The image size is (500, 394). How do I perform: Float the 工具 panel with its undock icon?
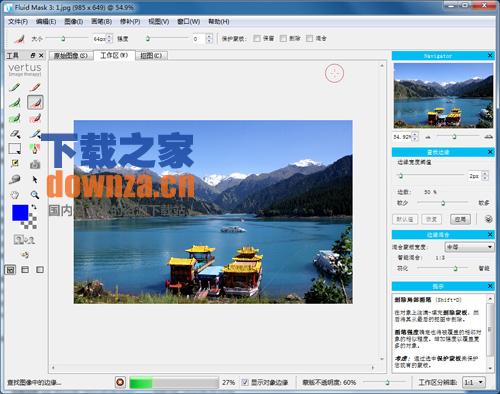point(33,55)
